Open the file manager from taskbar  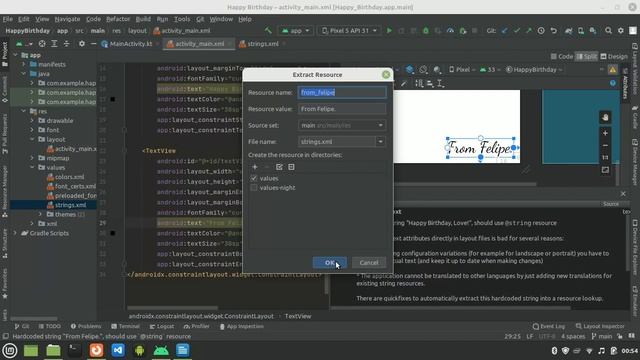coord(53,350)
